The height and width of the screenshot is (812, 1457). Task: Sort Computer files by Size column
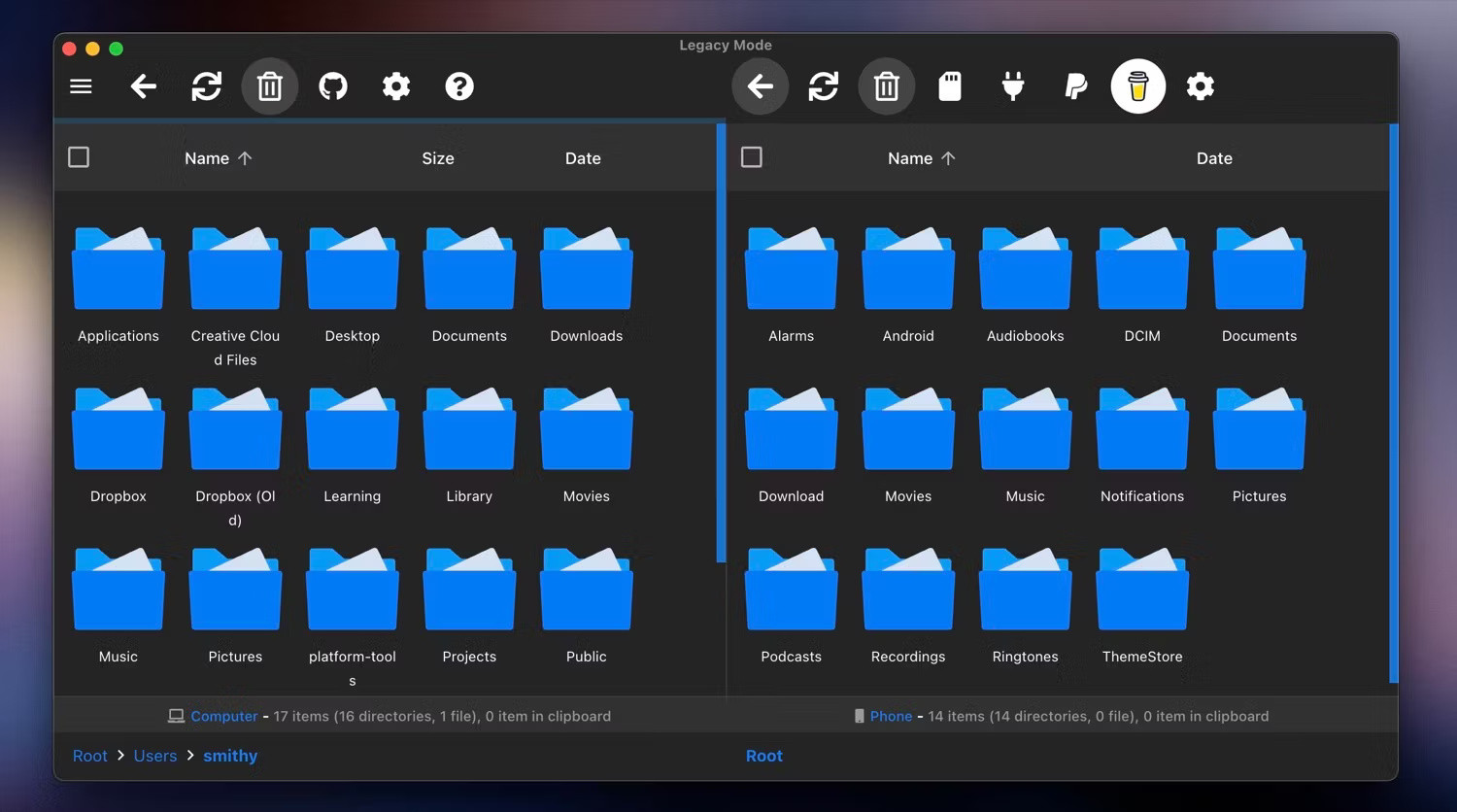click(x=438, y=157)
